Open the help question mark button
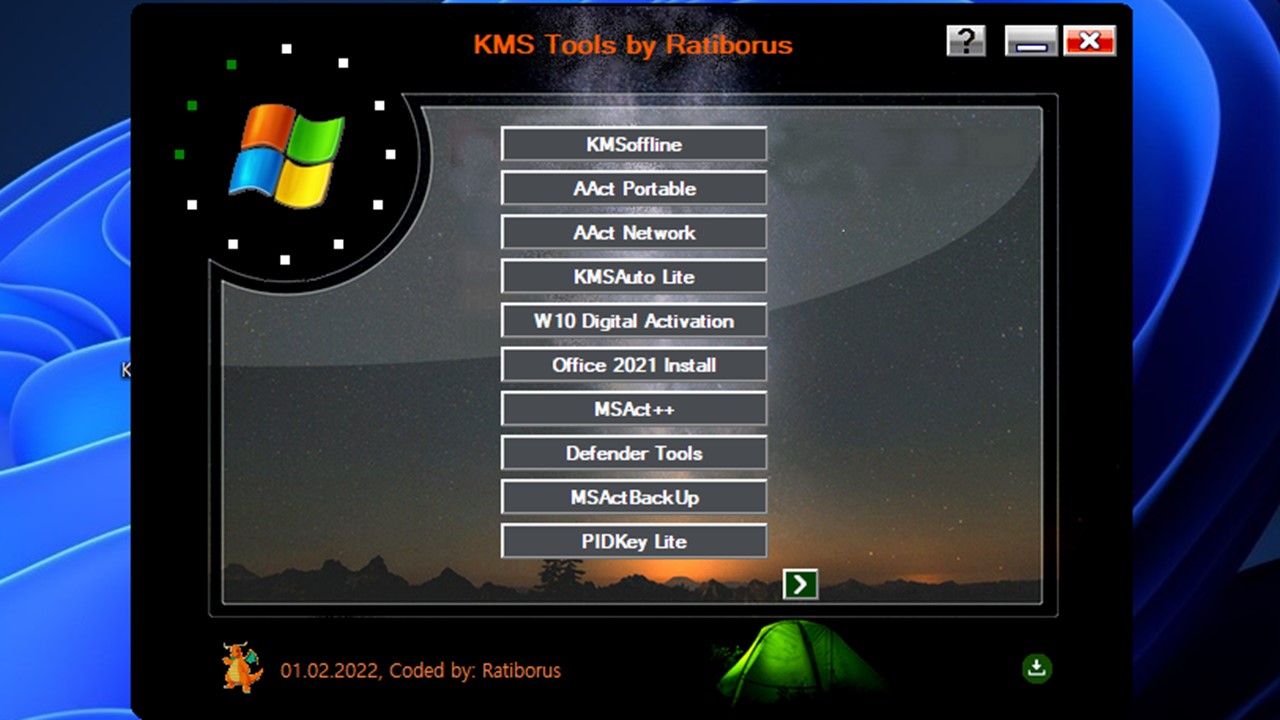This screenshot has height=720, width=1280. click(x=966, y=41)
